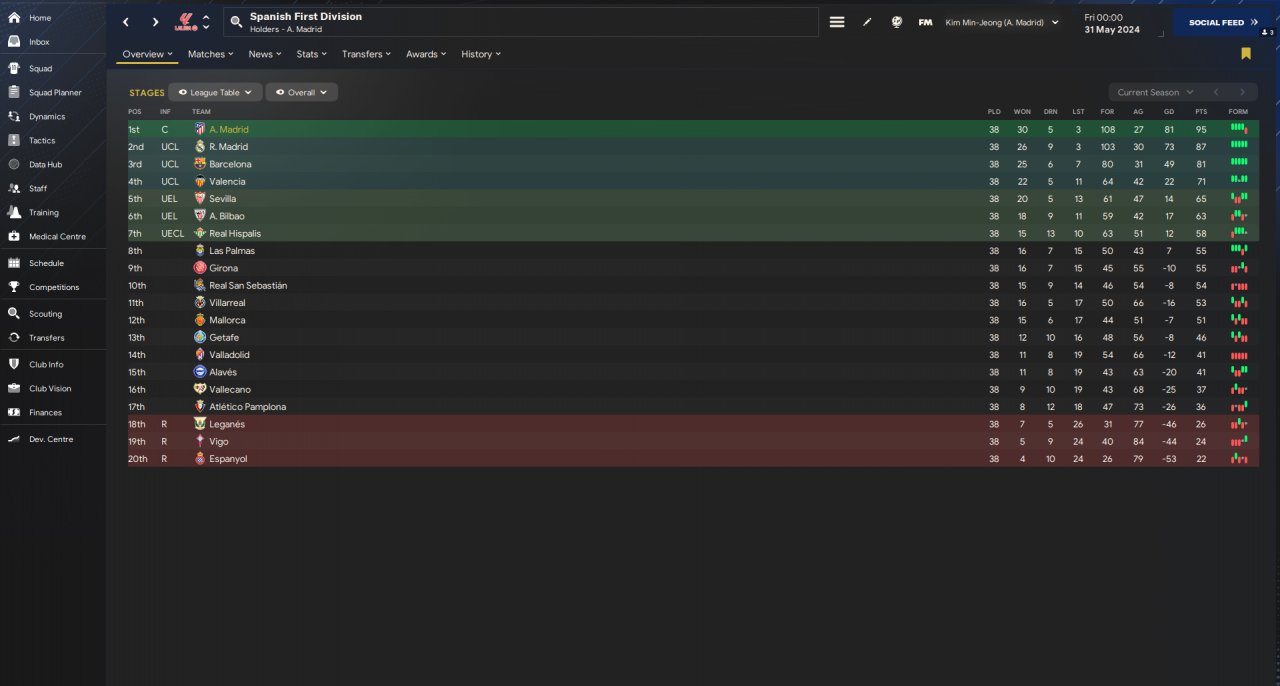
Task: Select the Overview tab
Action: pyautogui.click(x=147, y=54)
